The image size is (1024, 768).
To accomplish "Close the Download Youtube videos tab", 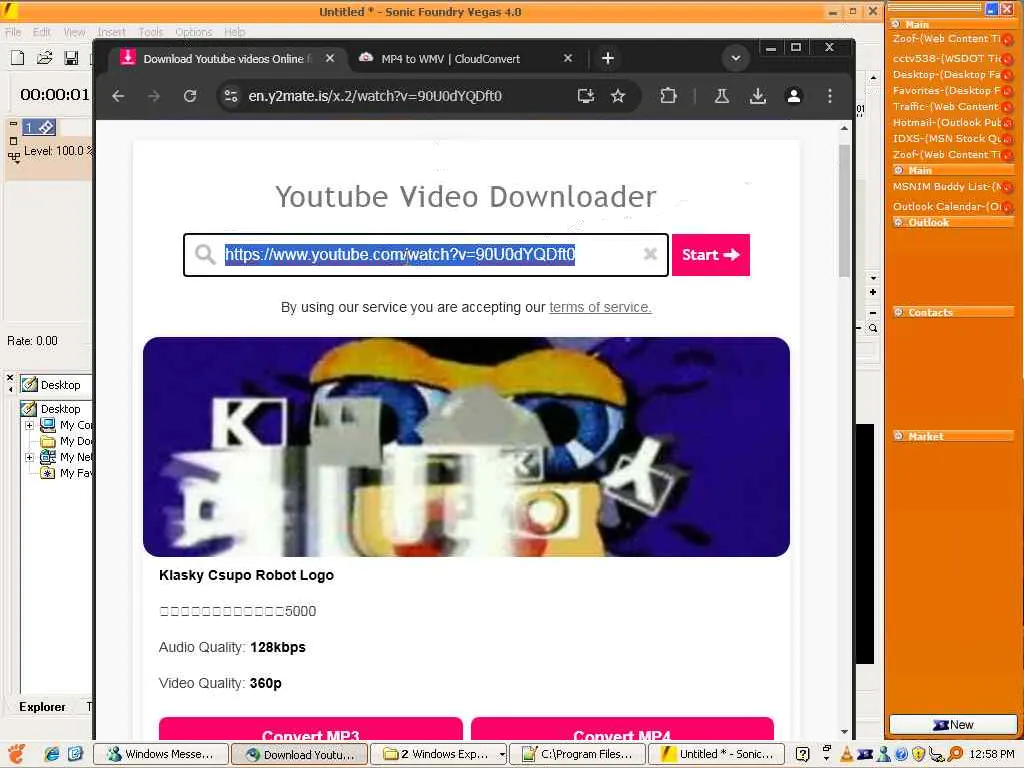I will (x=330, y=58).
